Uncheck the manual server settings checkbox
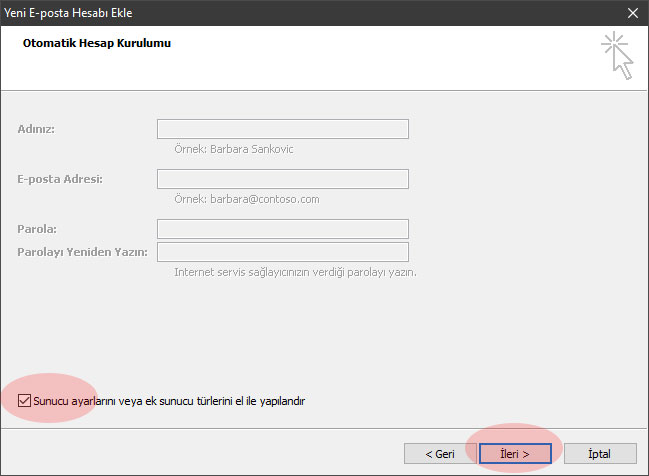 click(24, 401)
